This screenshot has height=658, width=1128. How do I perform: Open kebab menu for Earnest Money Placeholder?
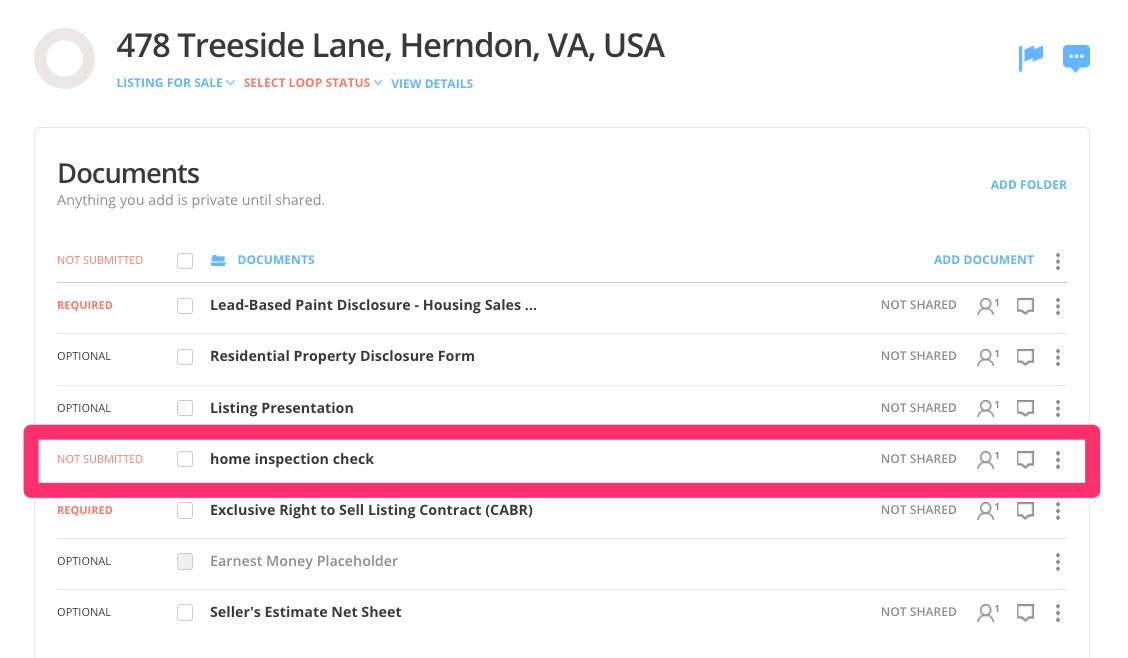1058,562
